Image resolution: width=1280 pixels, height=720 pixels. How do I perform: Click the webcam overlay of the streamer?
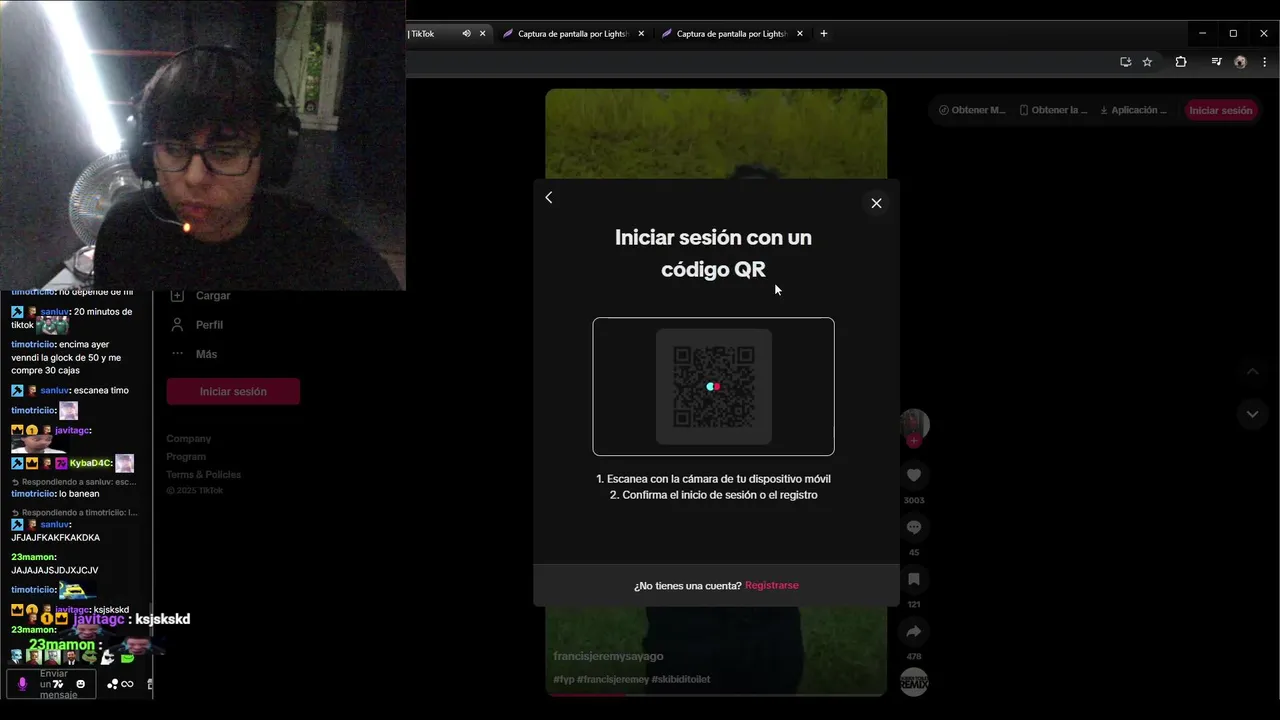coord(203,145)
